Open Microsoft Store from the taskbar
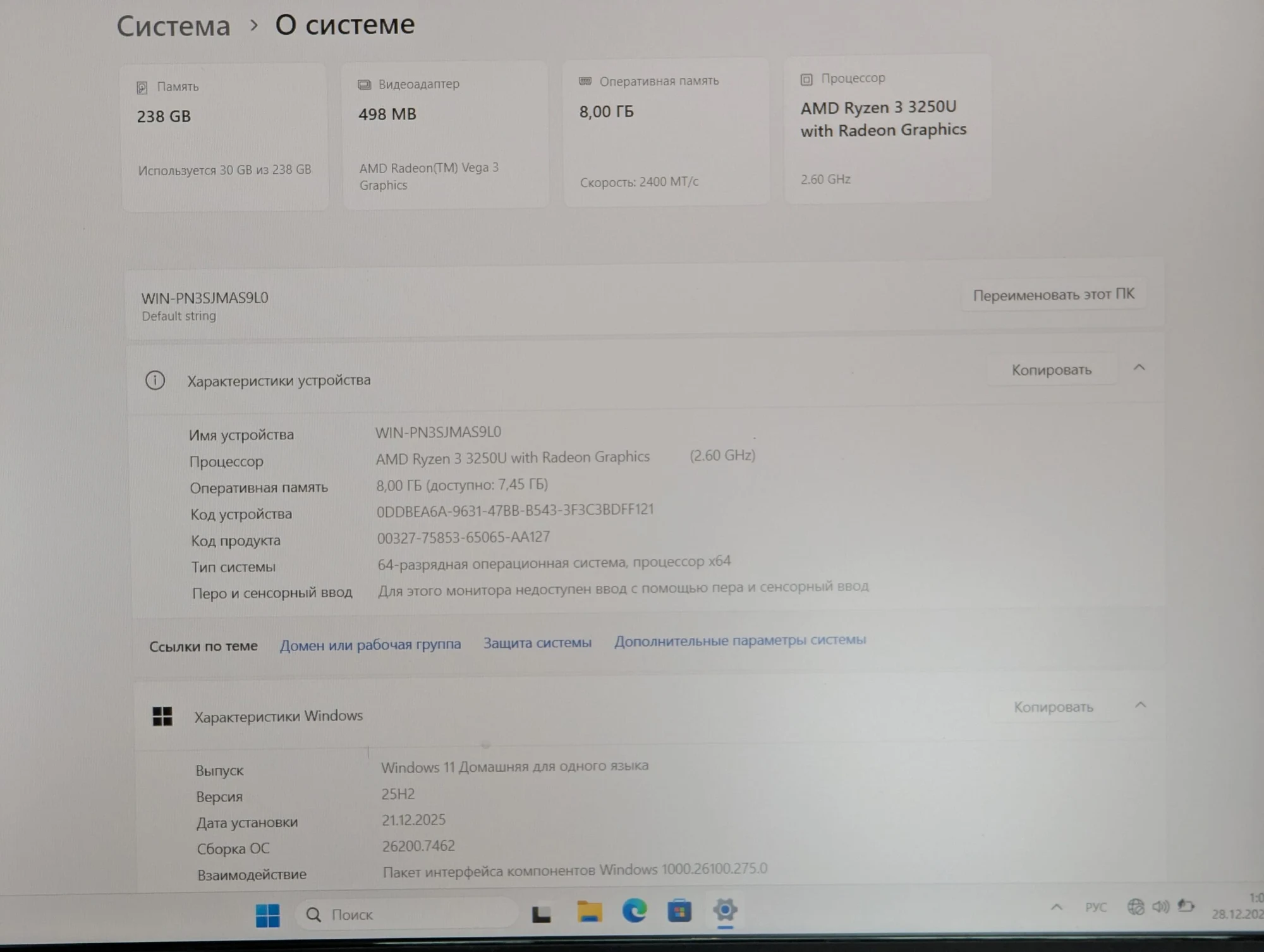The height and width of the screenshot is (952, 1264). tap(679, 911)
